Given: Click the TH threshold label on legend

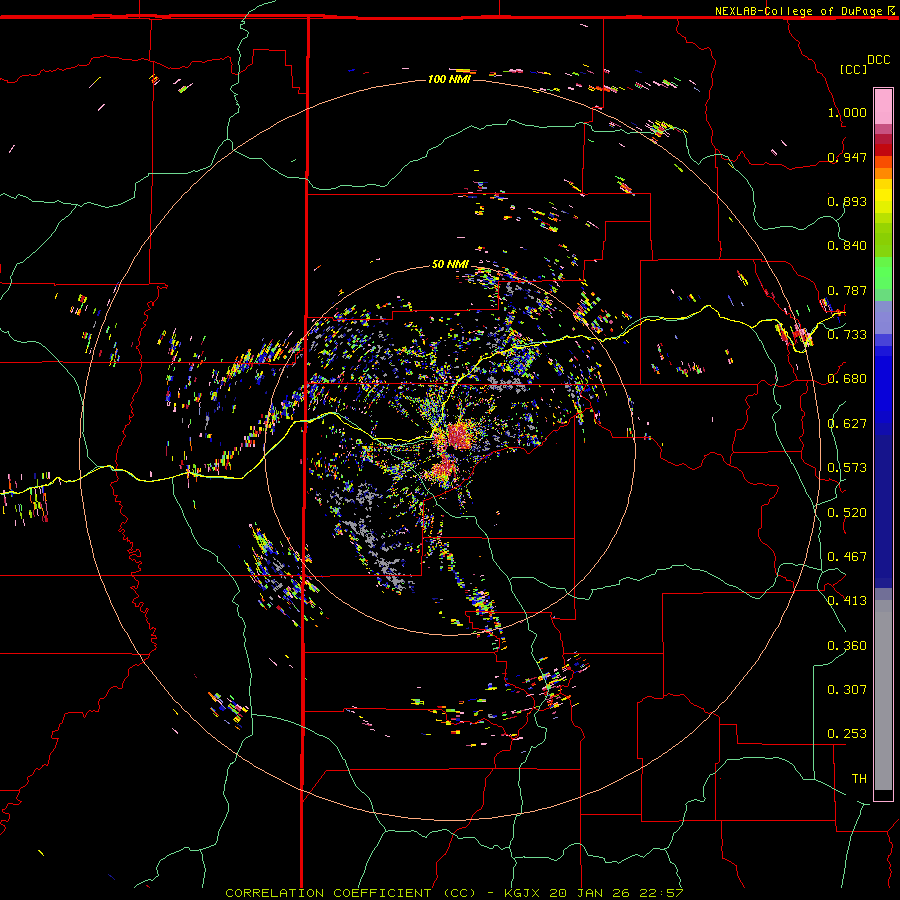Looking at the screenshot, I should (x=859, y=778).
